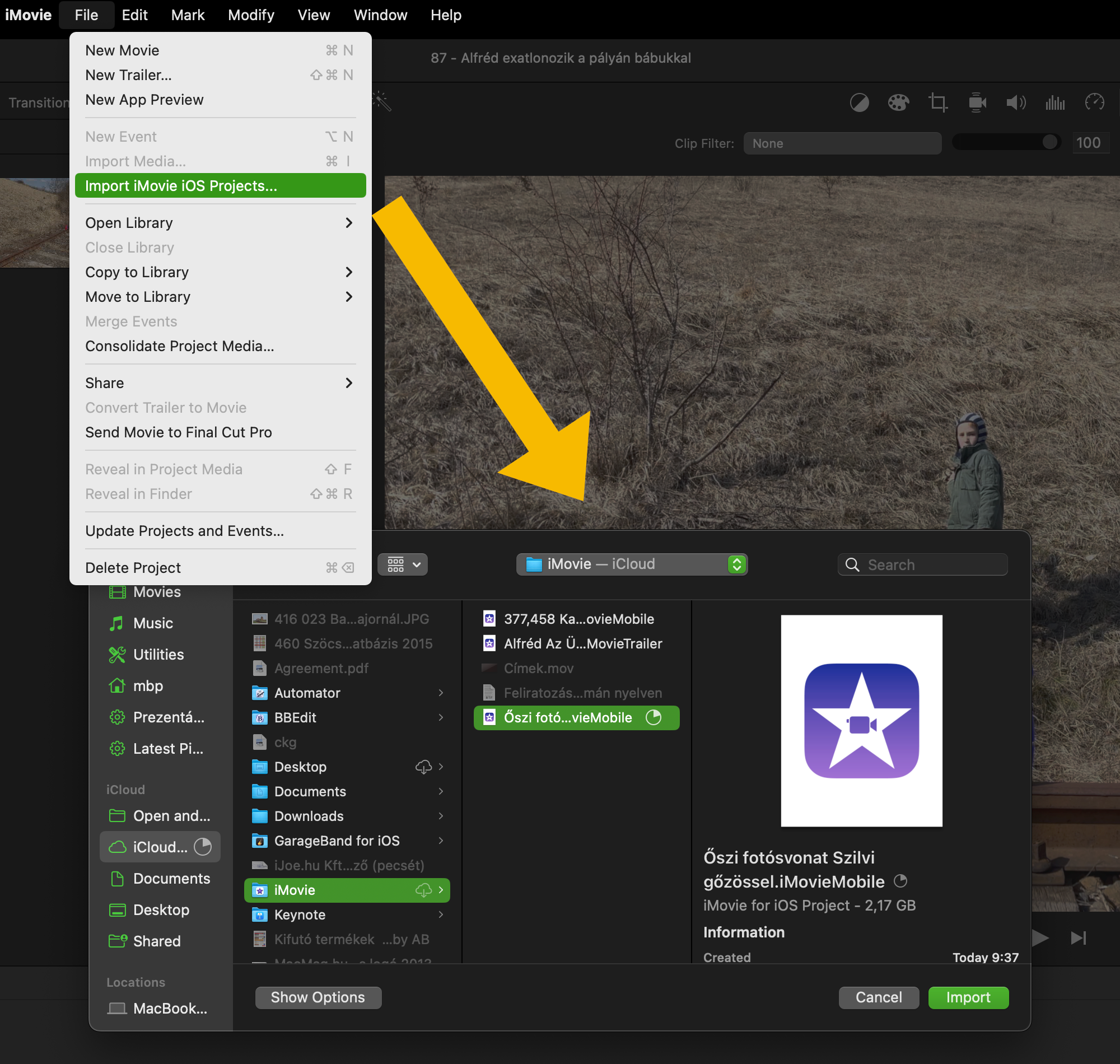1120x1064 pixels.
Task: Select the Alfréd Az Ü...MovieTrailer file
Action: pyautogui.click(x=577, y=644)
